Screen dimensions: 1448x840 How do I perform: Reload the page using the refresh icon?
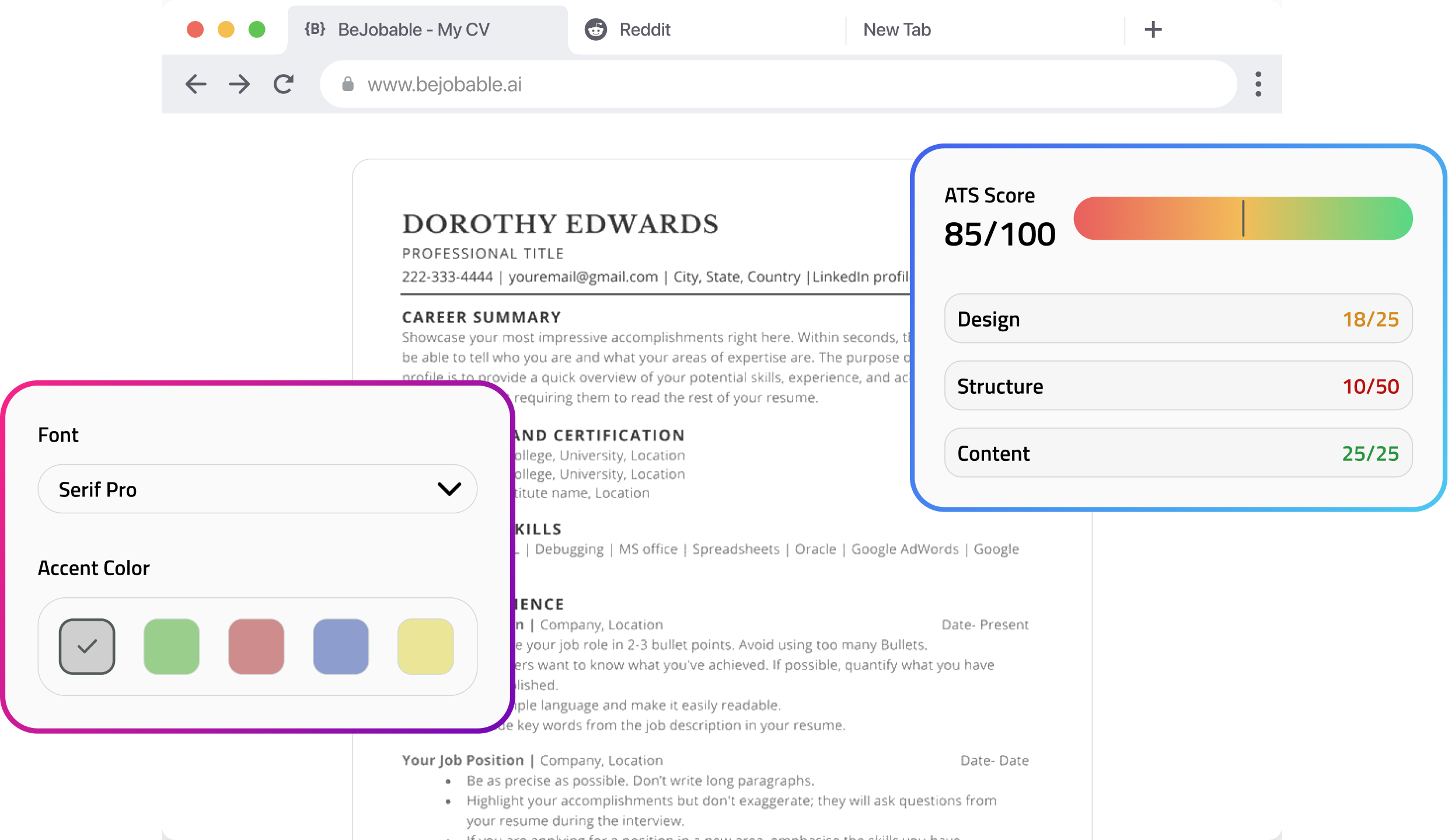click(284, 84)
